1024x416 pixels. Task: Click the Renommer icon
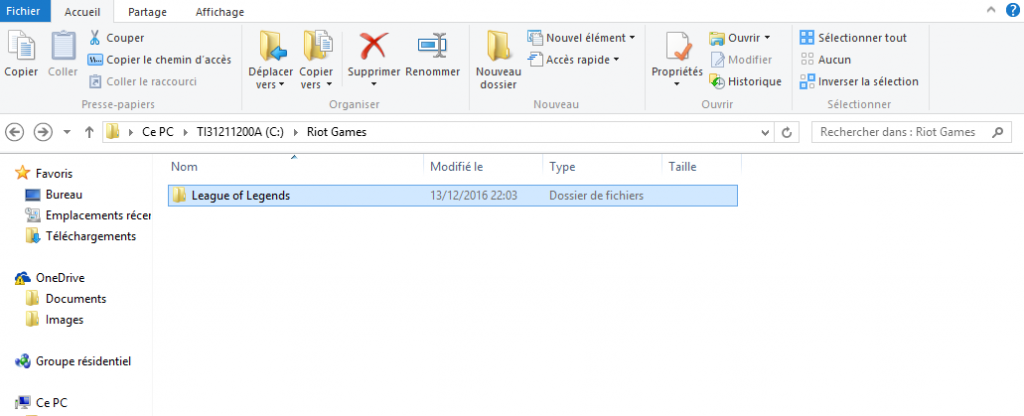point(432,47)
